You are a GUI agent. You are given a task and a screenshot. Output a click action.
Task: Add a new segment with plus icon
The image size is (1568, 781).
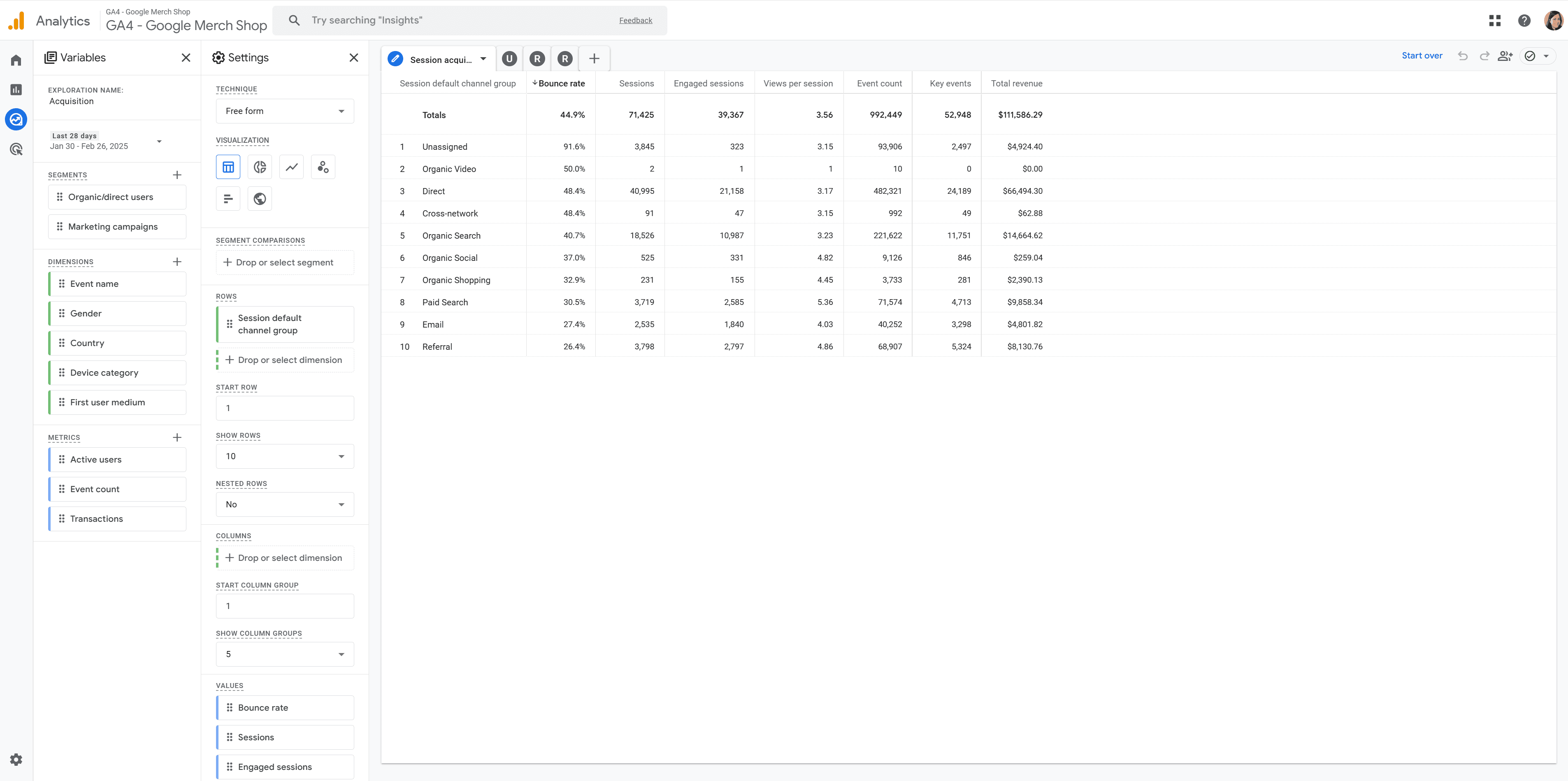click(177, 175)
